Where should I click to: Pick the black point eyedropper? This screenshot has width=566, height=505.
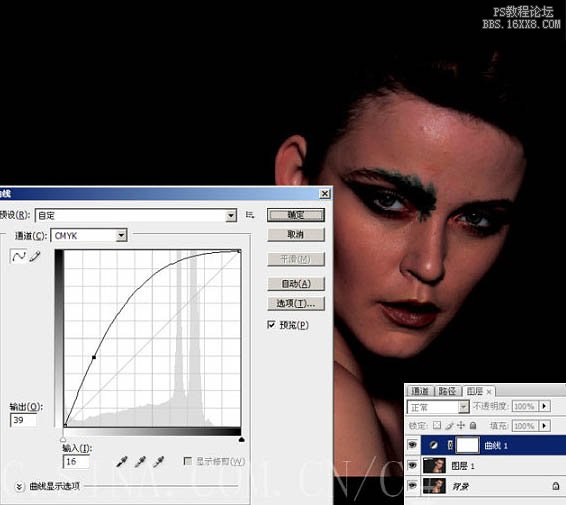(122, 461)
